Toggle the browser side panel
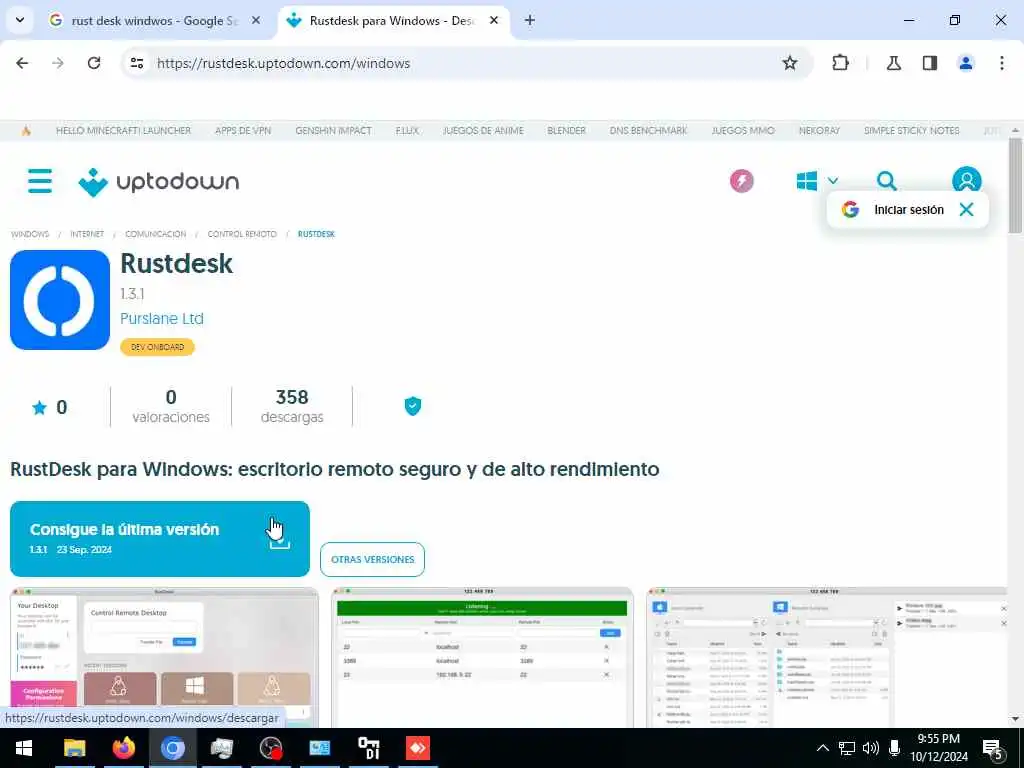The image size is (1024, 768). click(930, 63)
